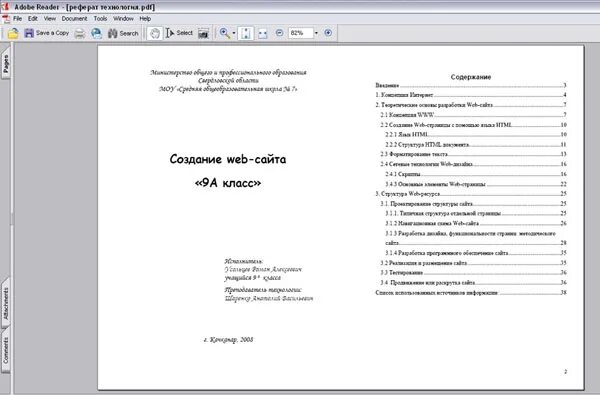
Task: Click the Print icon
Action: (80, 34)
